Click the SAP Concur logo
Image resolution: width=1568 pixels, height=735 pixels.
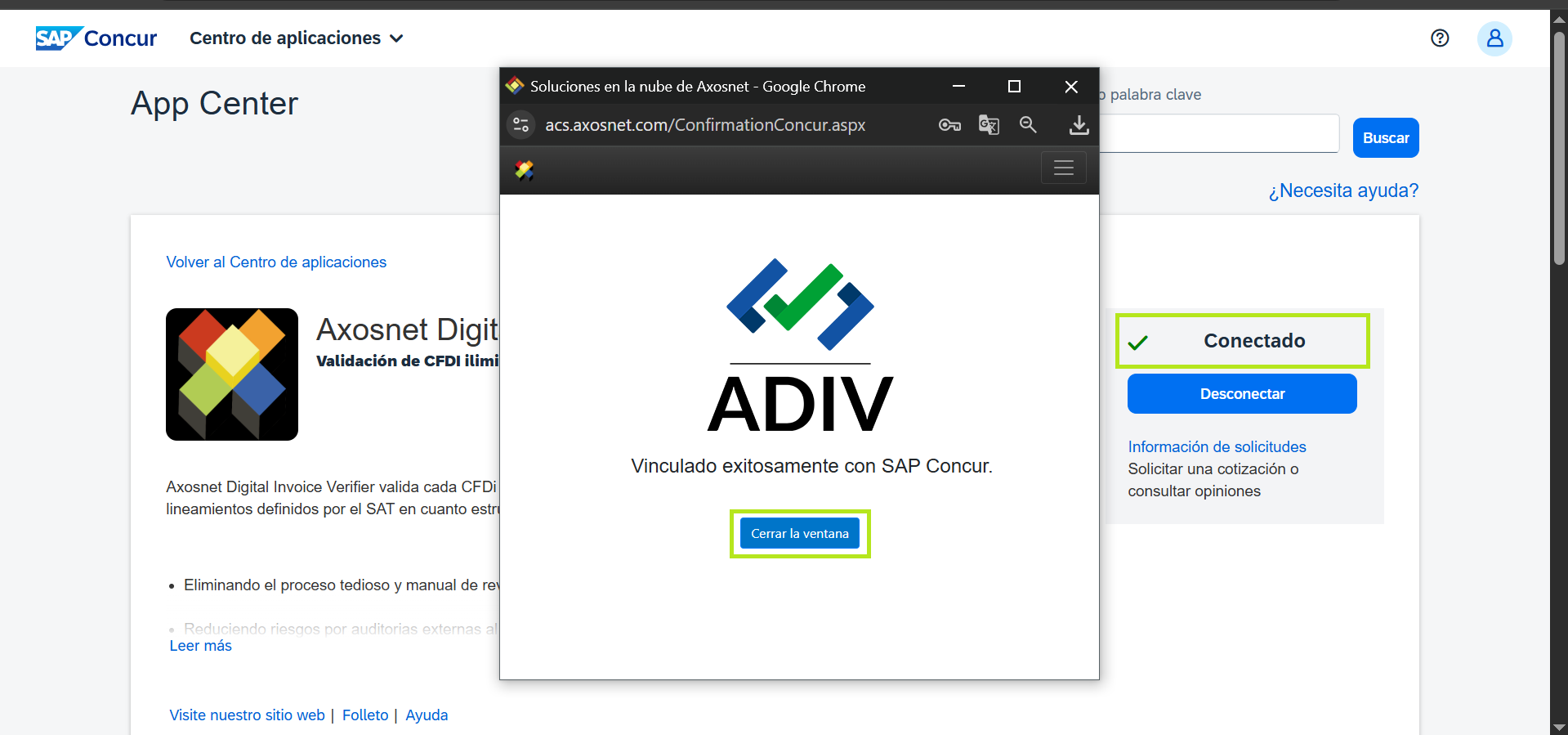(x=96, y=38)
